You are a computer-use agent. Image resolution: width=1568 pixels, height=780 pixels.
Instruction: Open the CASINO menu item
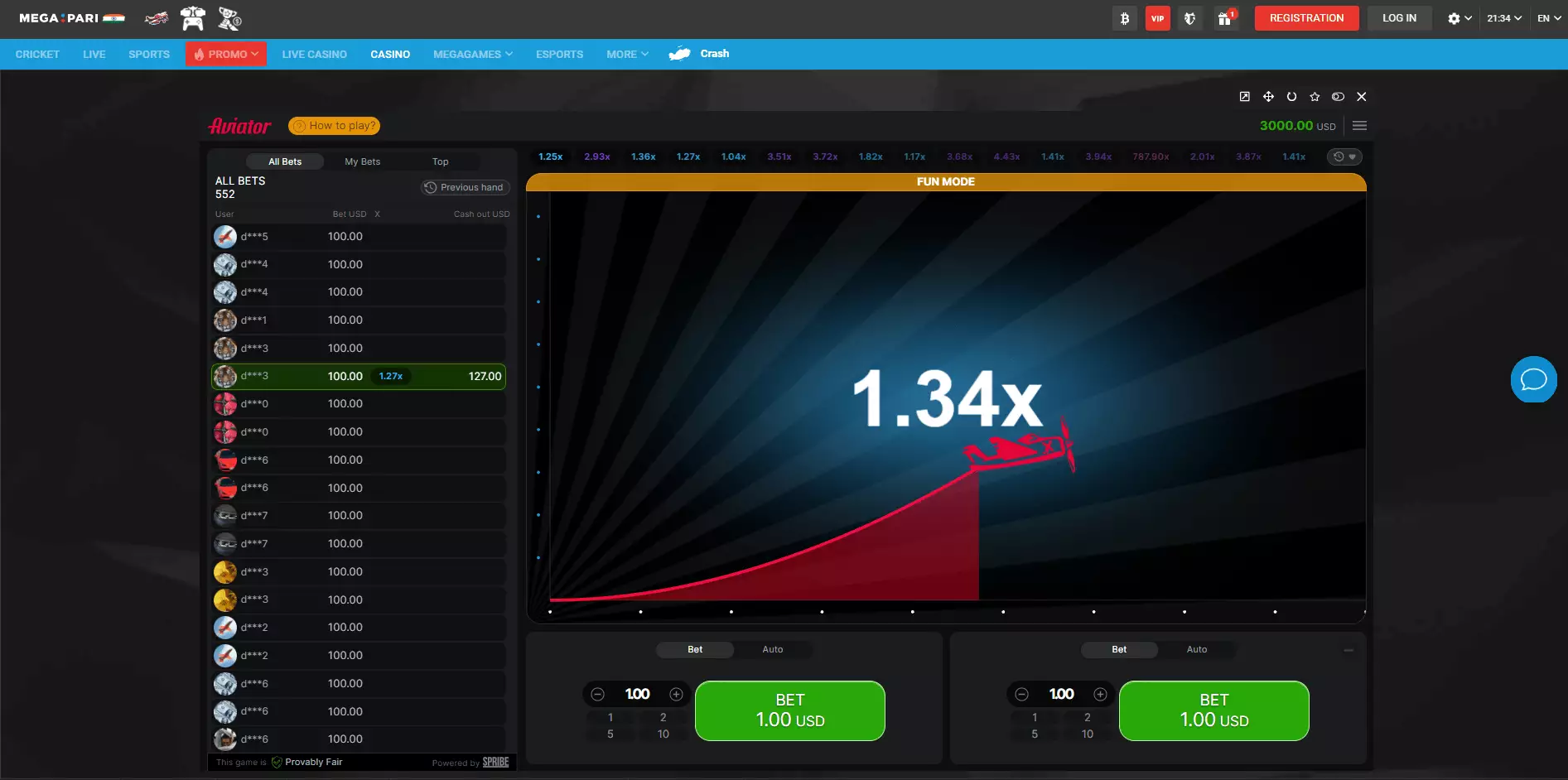(x=390, y=54)
